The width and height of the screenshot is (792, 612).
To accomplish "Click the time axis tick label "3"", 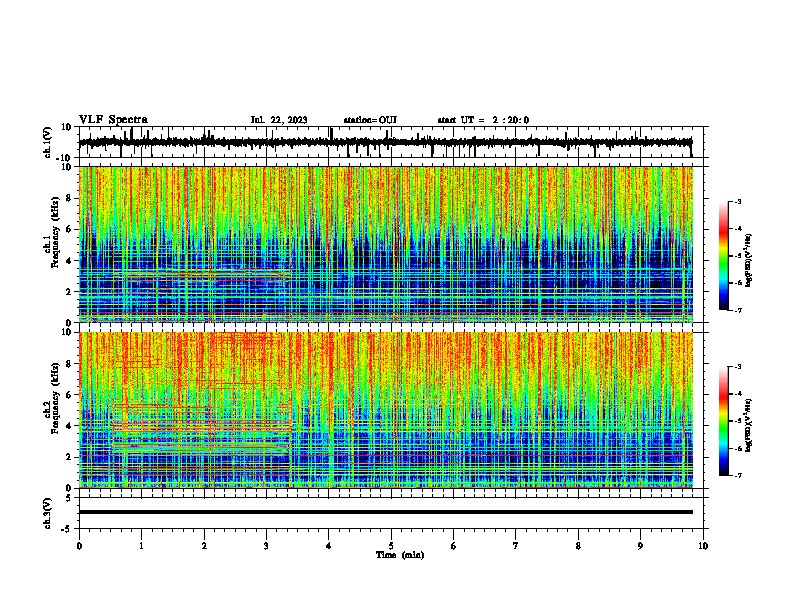I will pos(266,546).
